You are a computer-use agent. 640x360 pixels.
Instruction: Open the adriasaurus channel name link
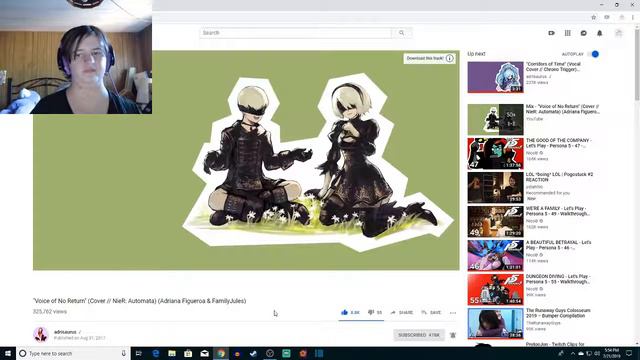65,332
